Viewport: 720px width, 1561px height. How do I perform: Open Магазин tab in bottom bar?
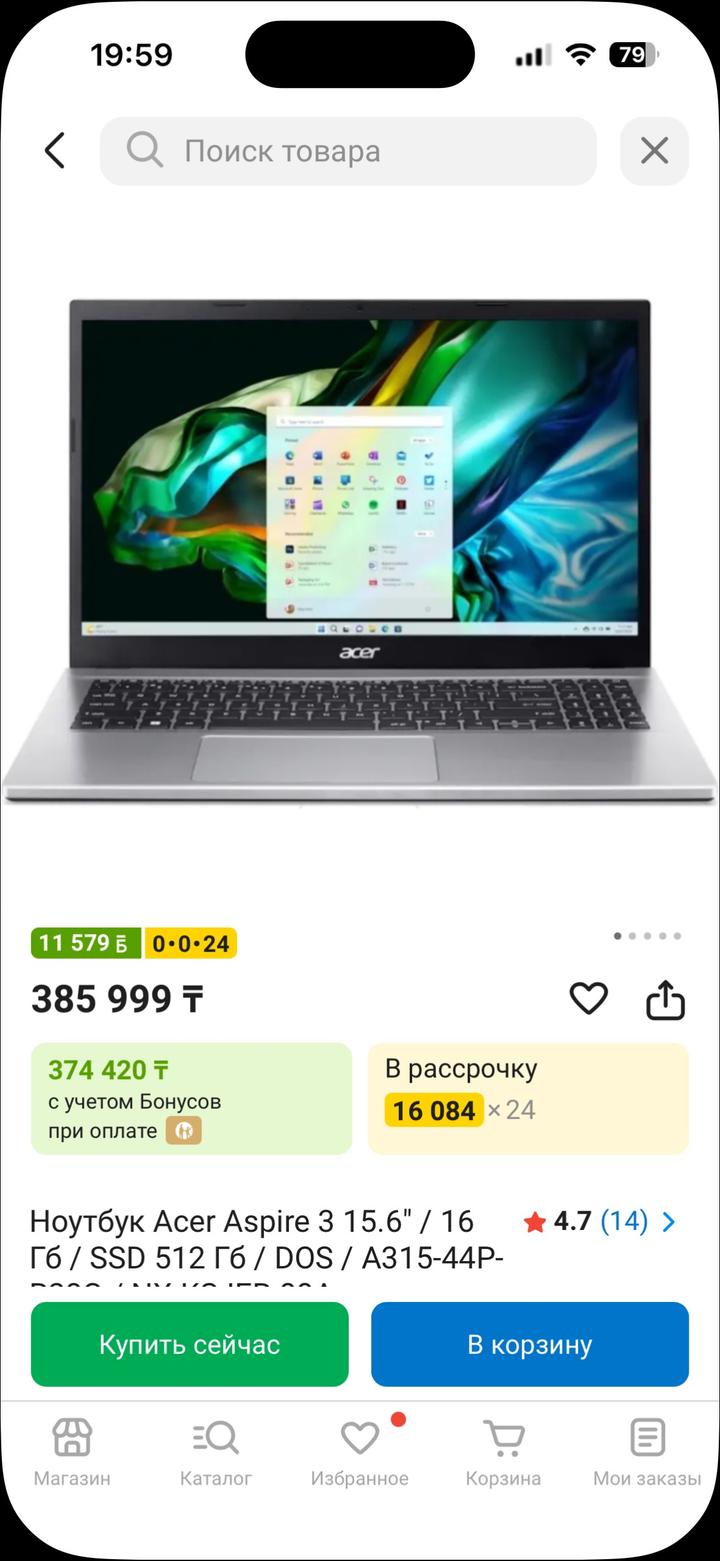(72, 1452)
